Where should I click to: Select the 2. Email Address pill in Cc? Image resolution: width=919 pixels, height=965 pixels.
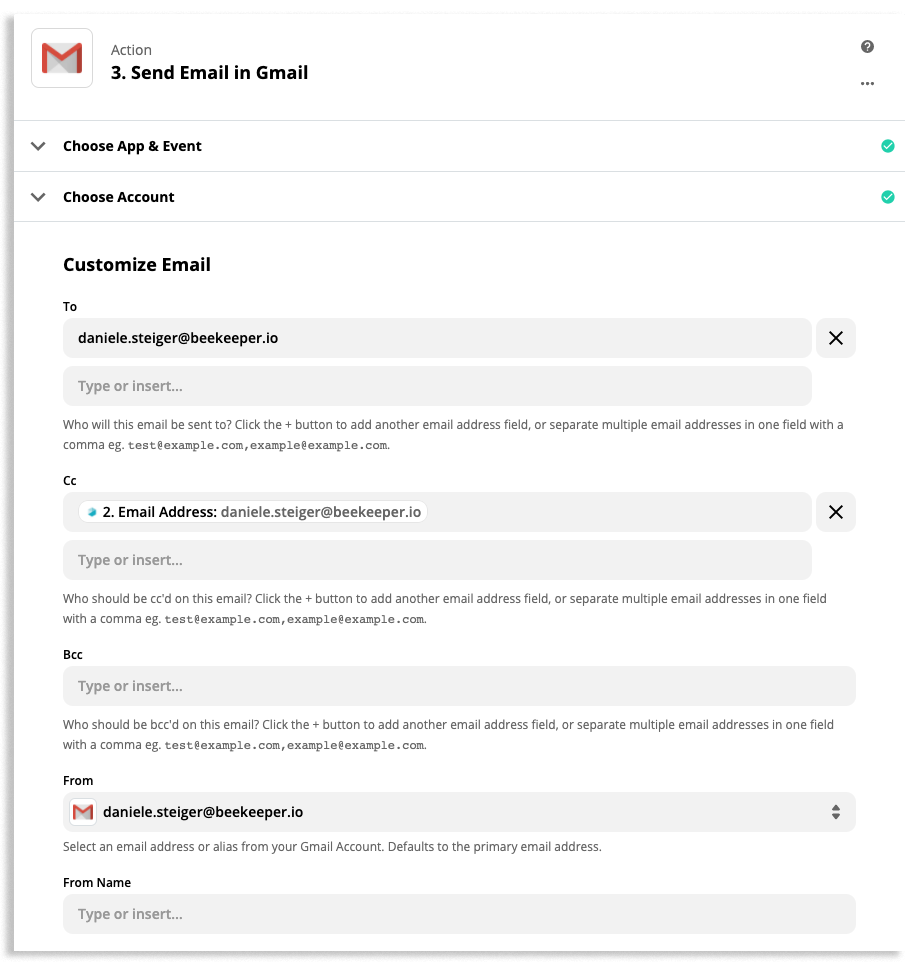pos(253,512)
